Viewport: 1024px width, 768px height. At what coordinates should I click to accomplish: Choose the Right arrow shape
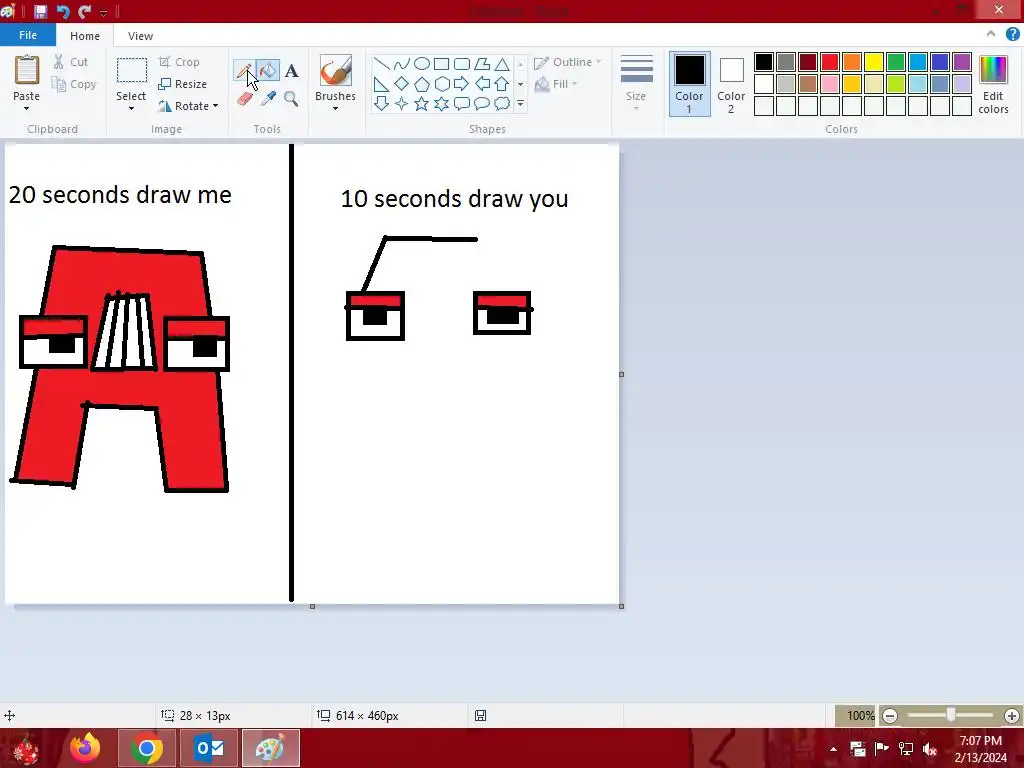tap(462, 84)
